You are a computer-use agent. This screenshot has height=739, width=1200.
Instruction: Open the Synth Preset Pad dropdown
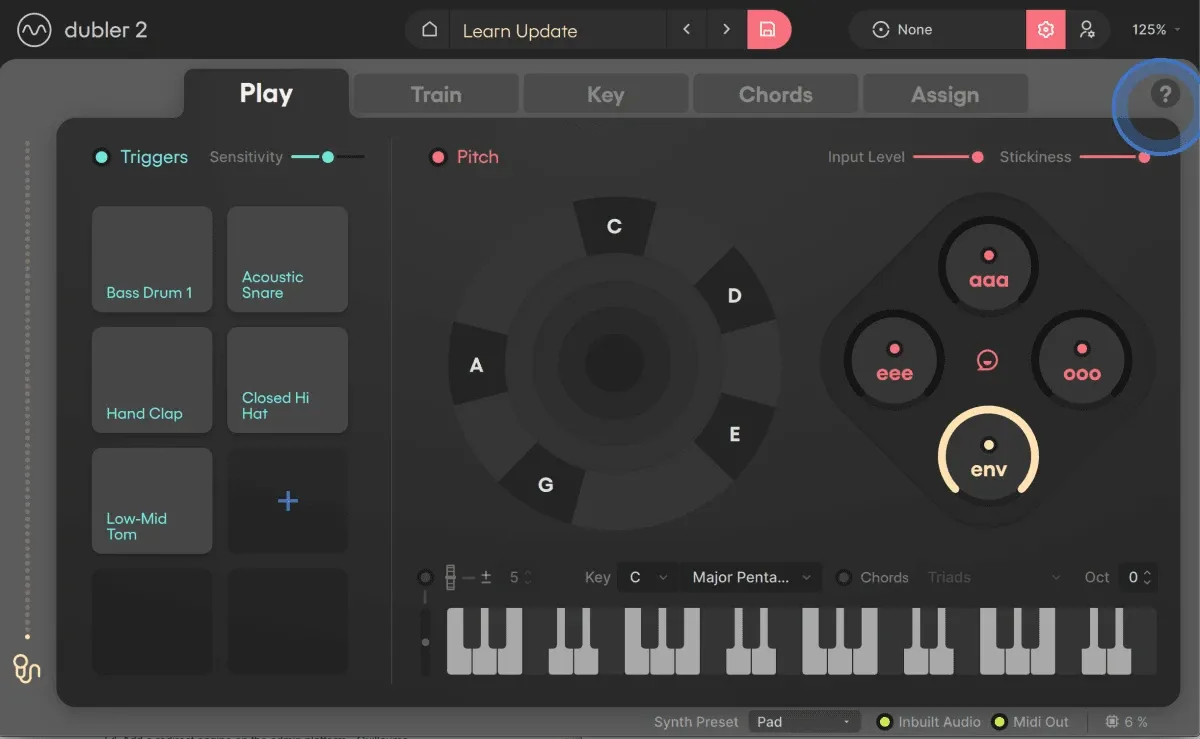click(804, 721)
